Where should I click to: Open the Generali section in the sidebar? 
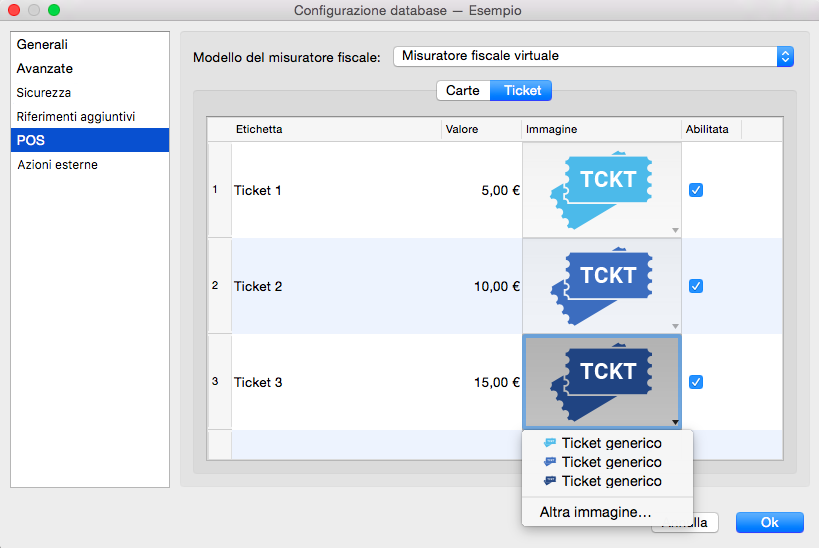43,45
